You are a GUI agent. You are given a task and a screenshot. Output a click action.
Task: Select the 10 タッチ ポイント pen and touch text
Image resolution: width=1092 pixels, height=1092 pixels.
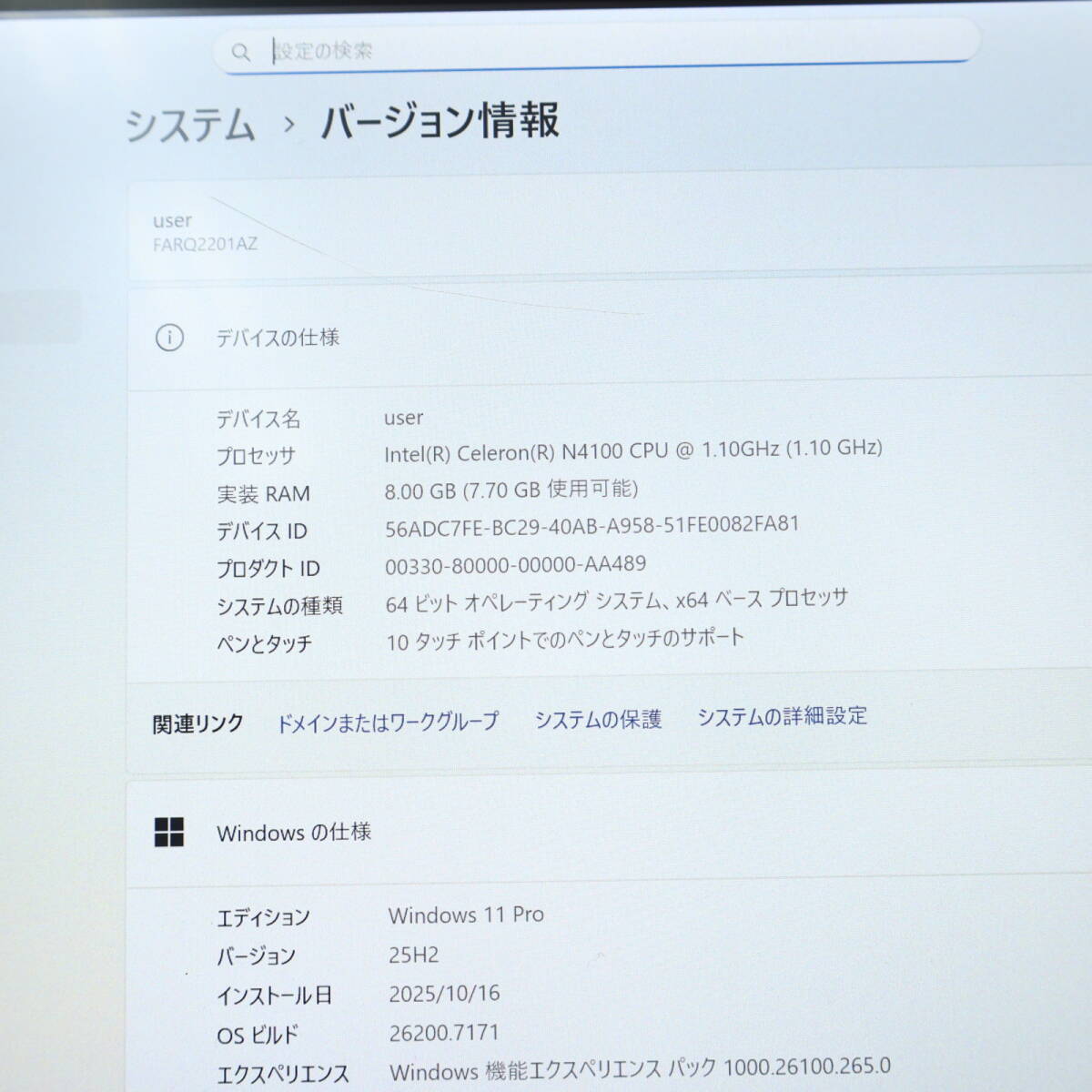[x=565, y=640]
